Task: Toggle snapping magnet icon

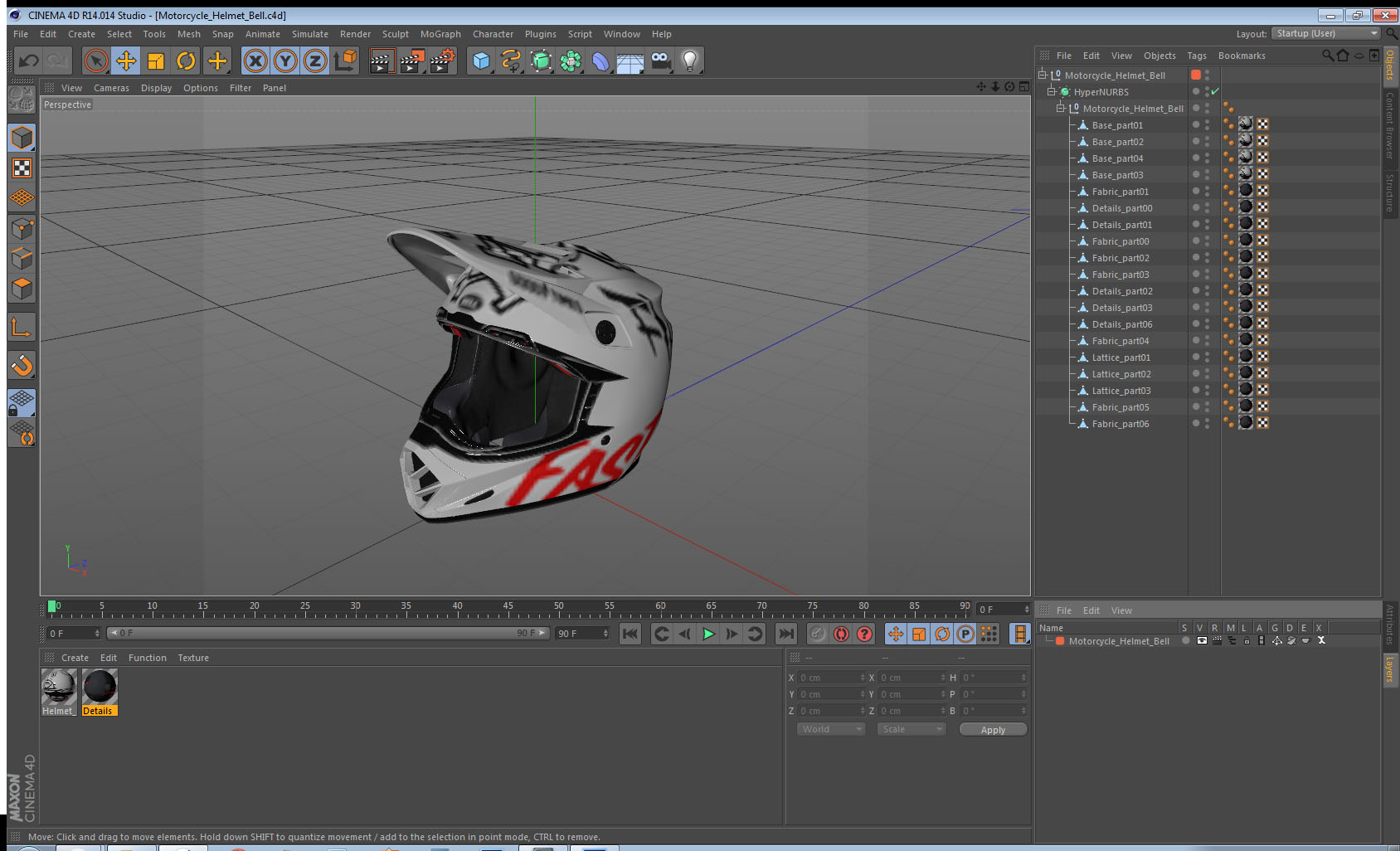Action: tap(22, 365)
